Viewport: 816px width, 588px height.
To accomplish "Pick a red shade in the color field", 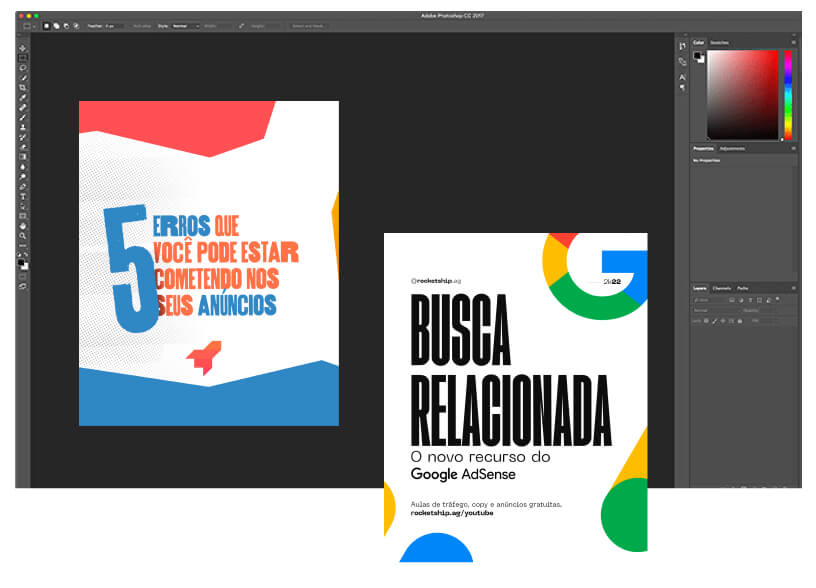I will [743, 95].
